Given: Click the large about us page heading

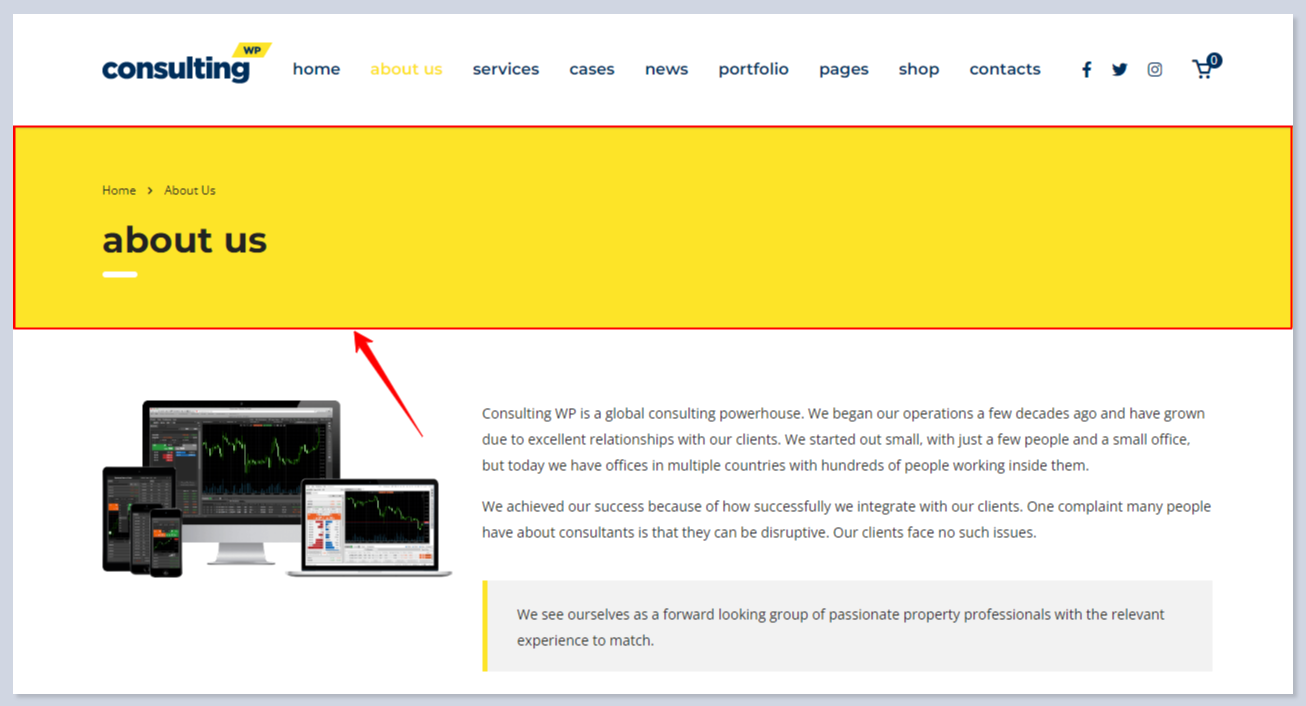Looking at the screenshot, I should point(185,240).
